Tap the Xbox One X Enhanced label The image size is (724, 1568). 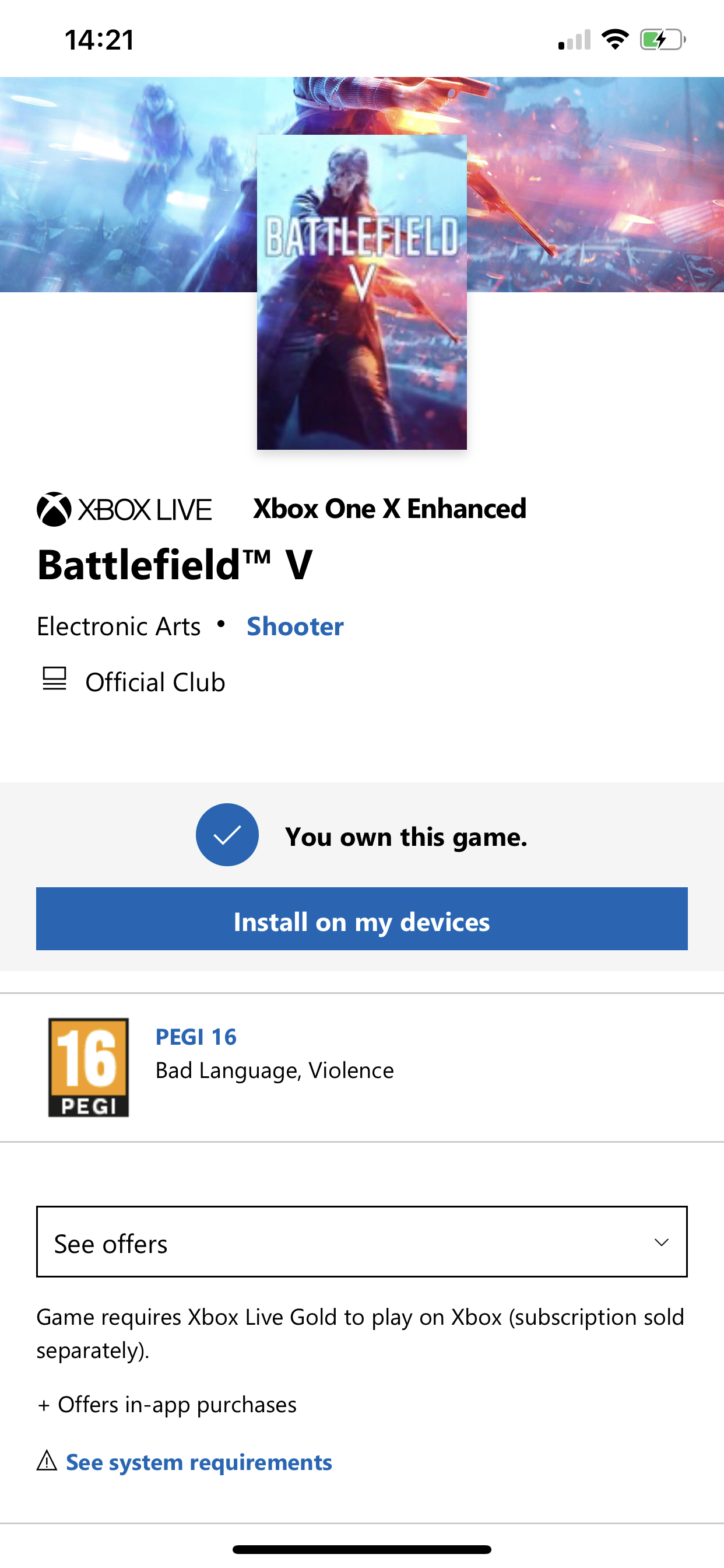(x=389, y=509)
